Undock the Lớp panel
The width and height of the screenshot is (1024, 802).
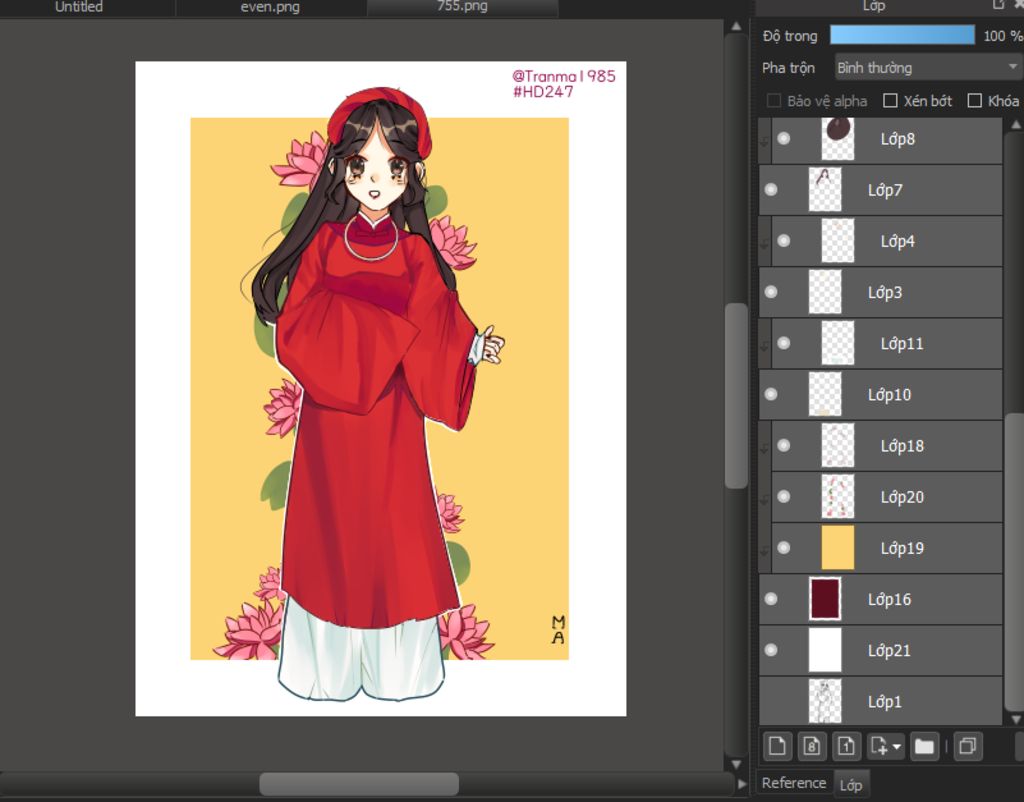coord(997,5)
